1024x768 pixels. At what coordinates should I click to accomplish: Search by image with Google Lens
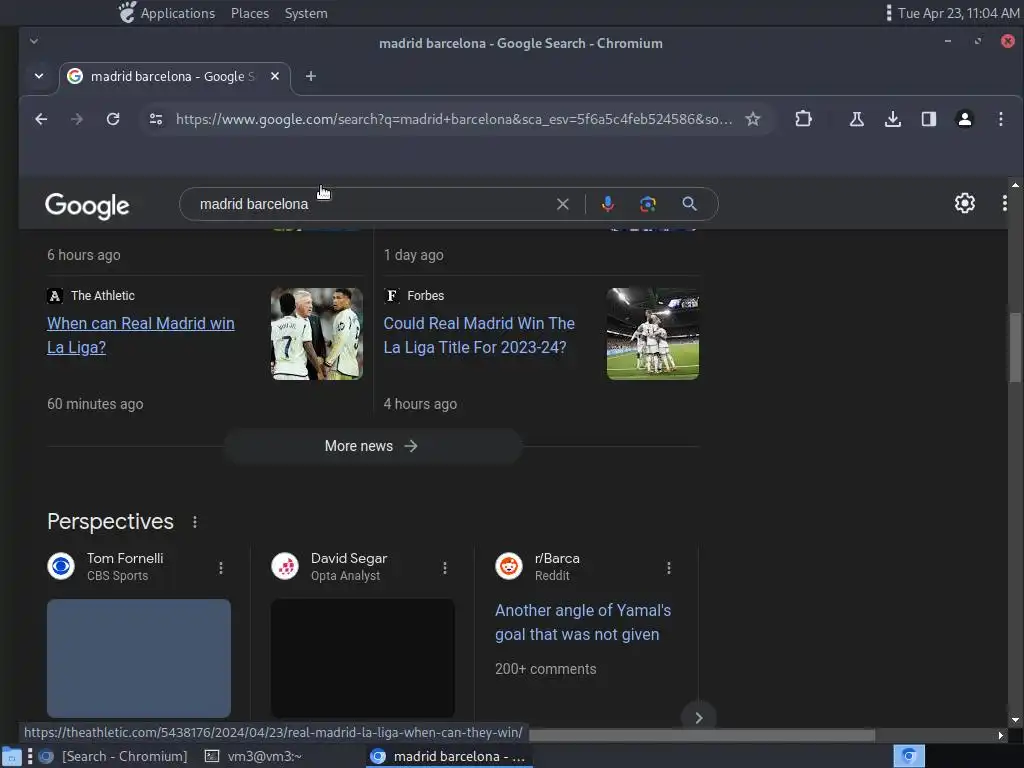tap(648, 204)
